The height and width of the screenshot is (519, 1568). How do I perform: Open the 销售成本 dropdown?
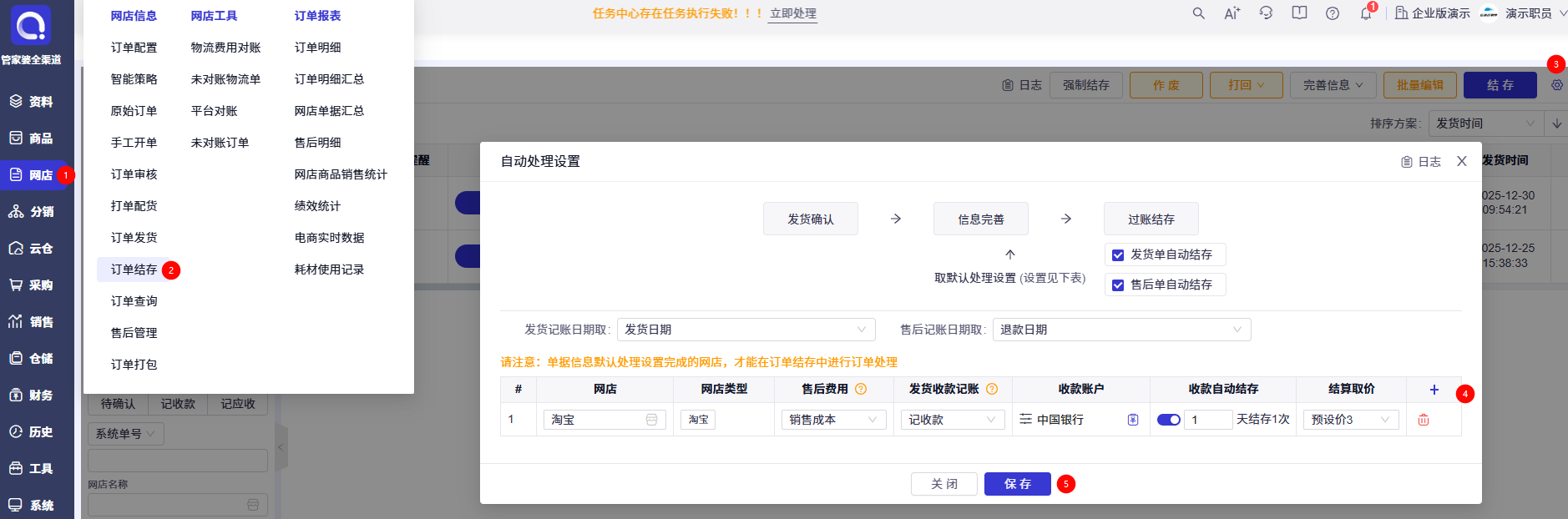[833, 420]
